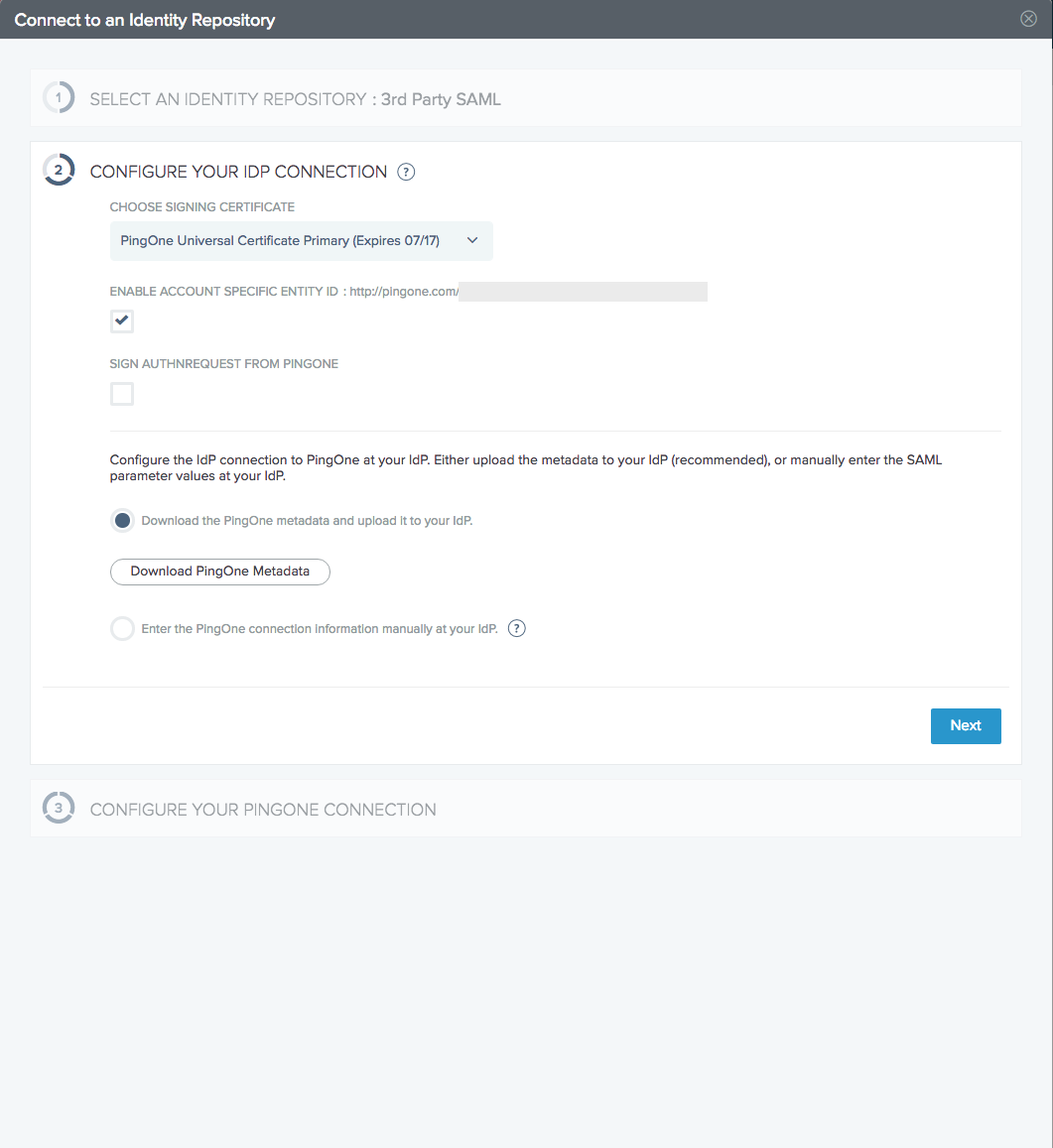Viewport: 1053px width, 1148px height.
Task: Open help icon next to manual connection option
Action: (517, 628)
